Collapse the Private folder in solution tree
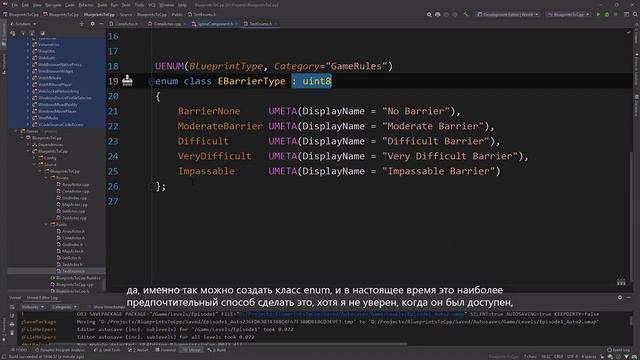Screen dimensions: 640x360 click(47, 178)
